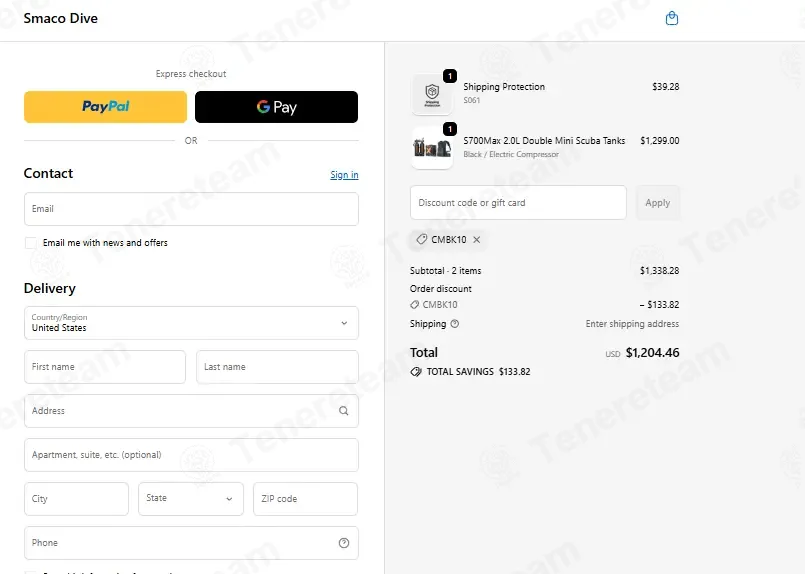This screenshot has width=805, height=574.
Task: Click the $1,299.00 item price
Action: click(659, 141)
